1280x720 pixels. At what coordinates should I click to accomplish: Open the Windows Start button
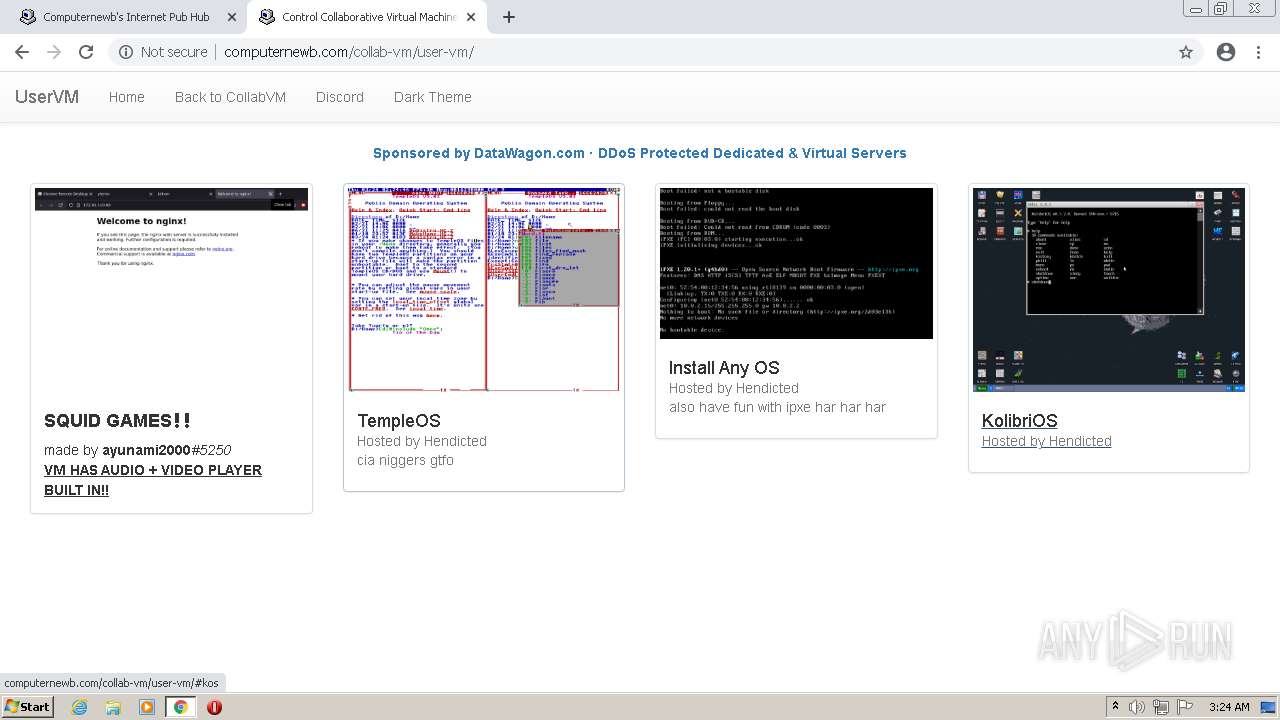pos(27,707)
